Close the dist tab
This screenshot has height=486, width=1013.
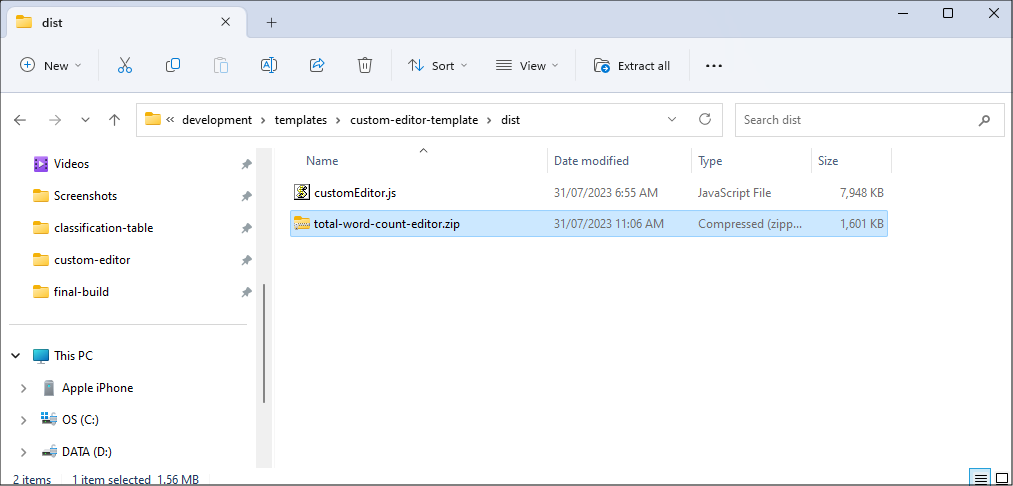225,21
